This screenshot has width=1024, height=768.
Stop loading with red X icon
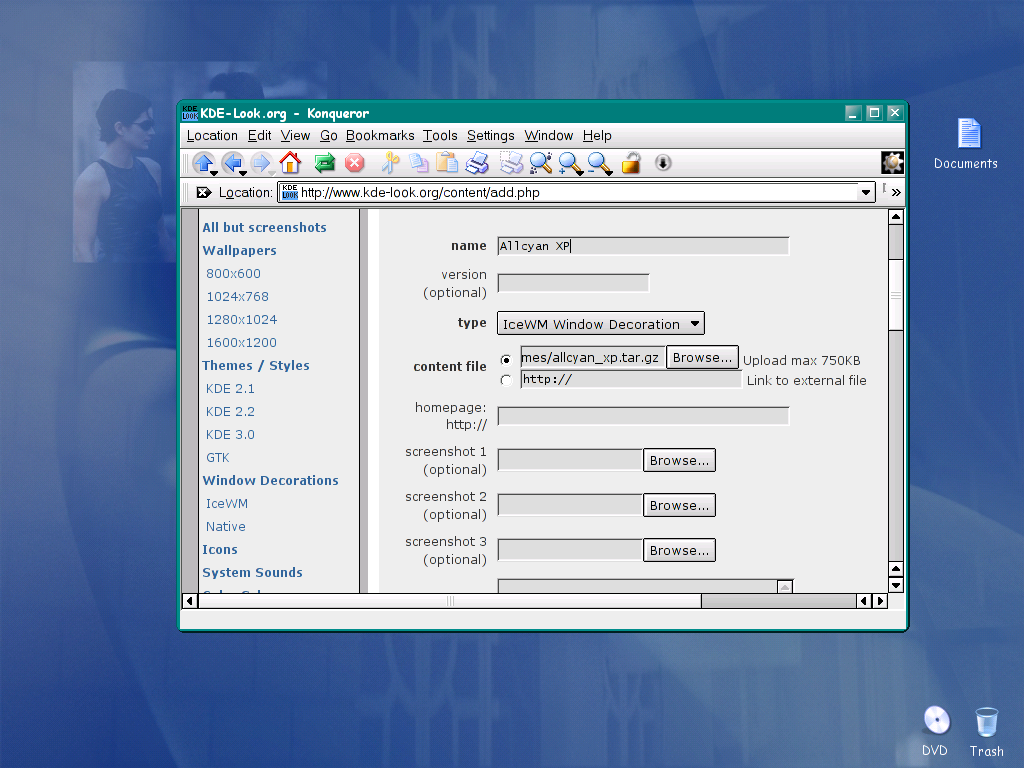click(x=354, y=163)
